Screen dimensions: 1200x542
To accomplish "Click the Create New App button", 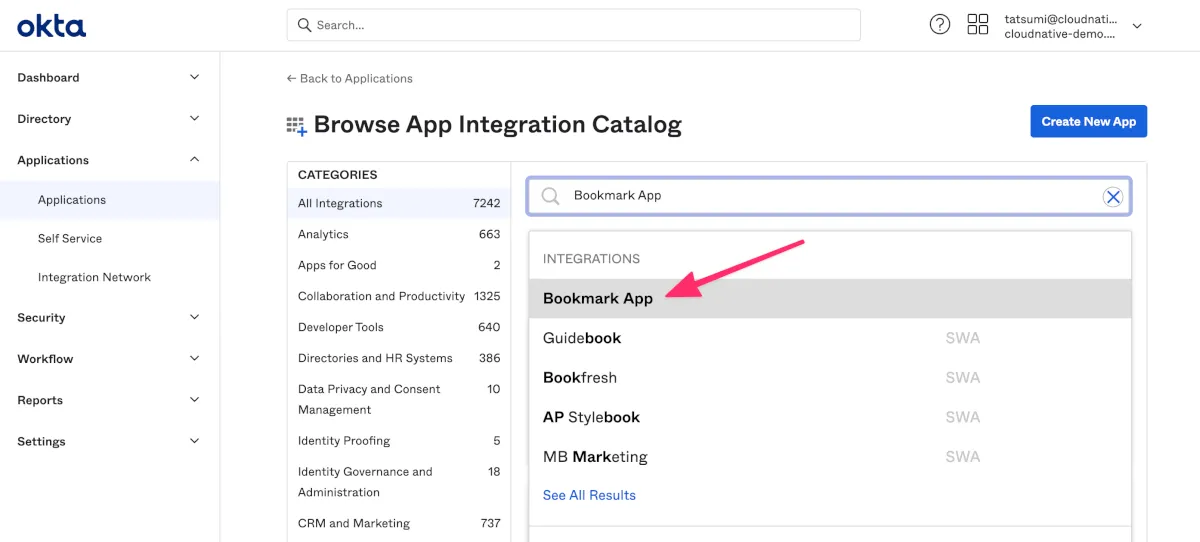I will (1088, 121).
